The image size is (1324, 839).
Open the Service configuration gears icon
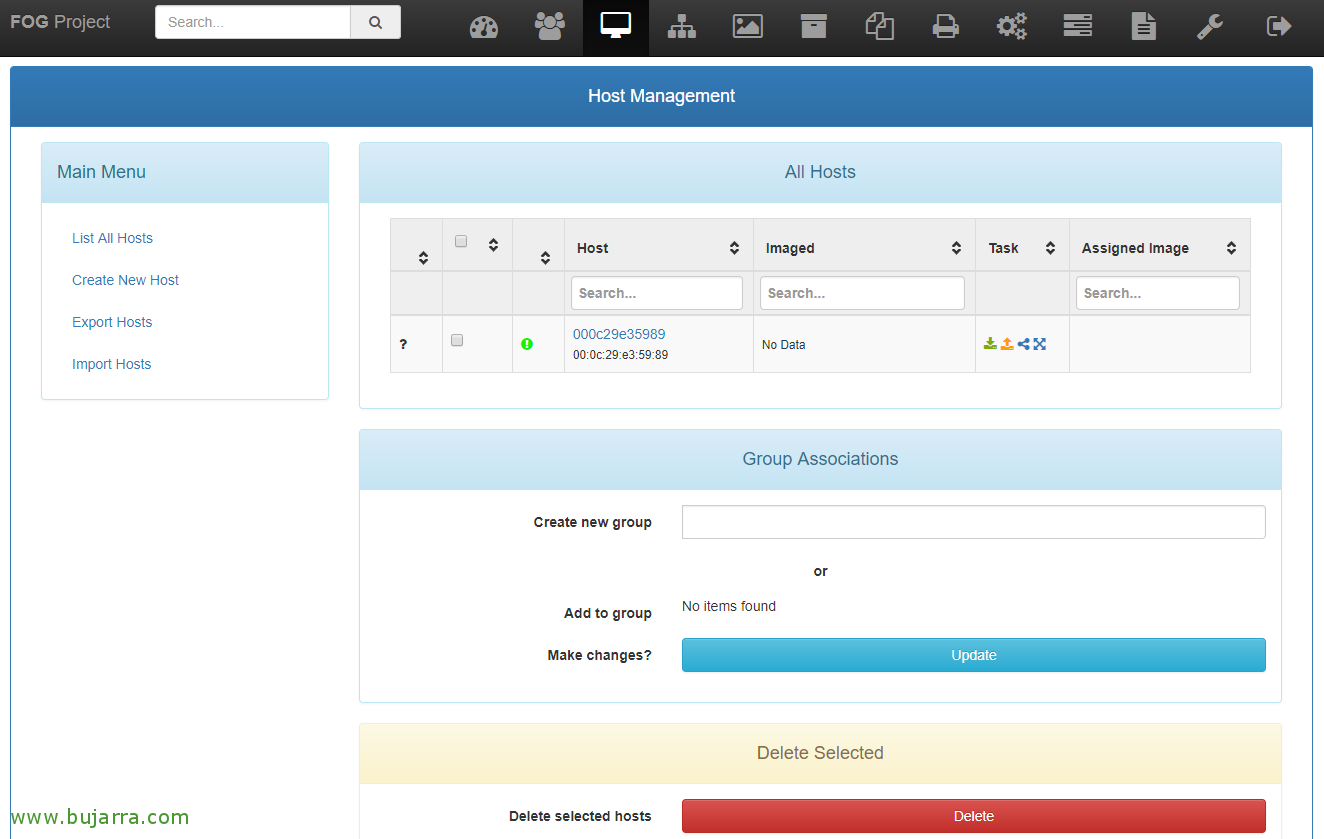[x=1012, y=27]
